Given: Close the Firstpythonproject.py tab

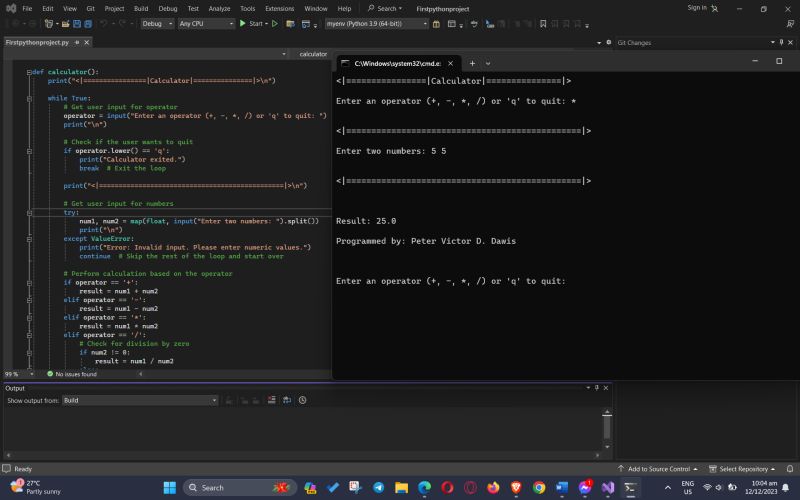Looking at the screenshot, I should point(87,42).
